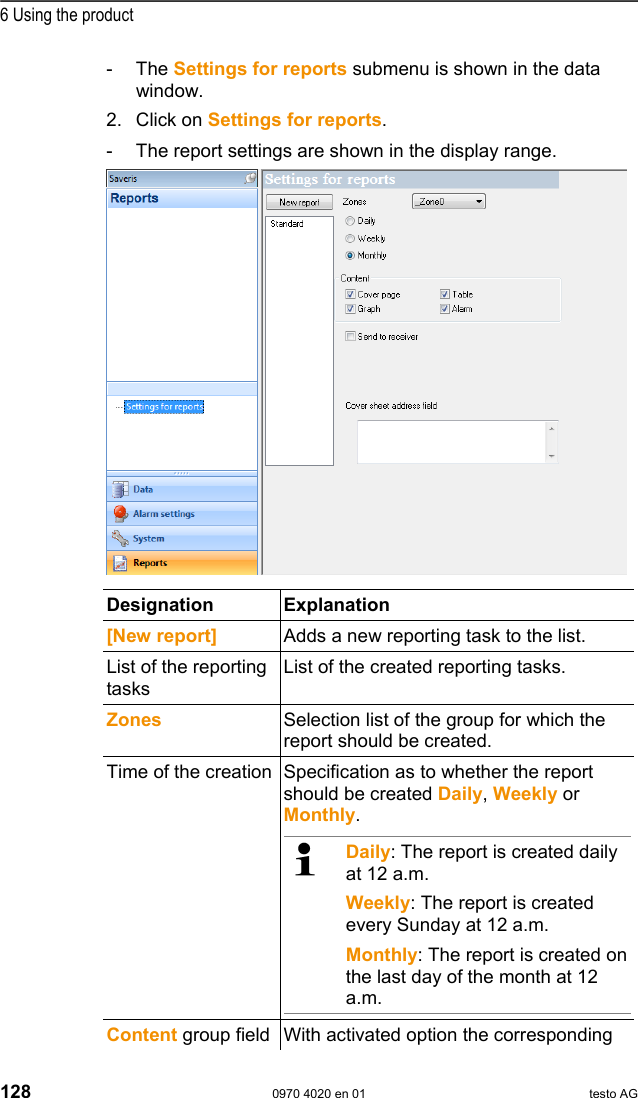Select the Monthly radio button
638x1098 pixels.
tap(350, 256)
